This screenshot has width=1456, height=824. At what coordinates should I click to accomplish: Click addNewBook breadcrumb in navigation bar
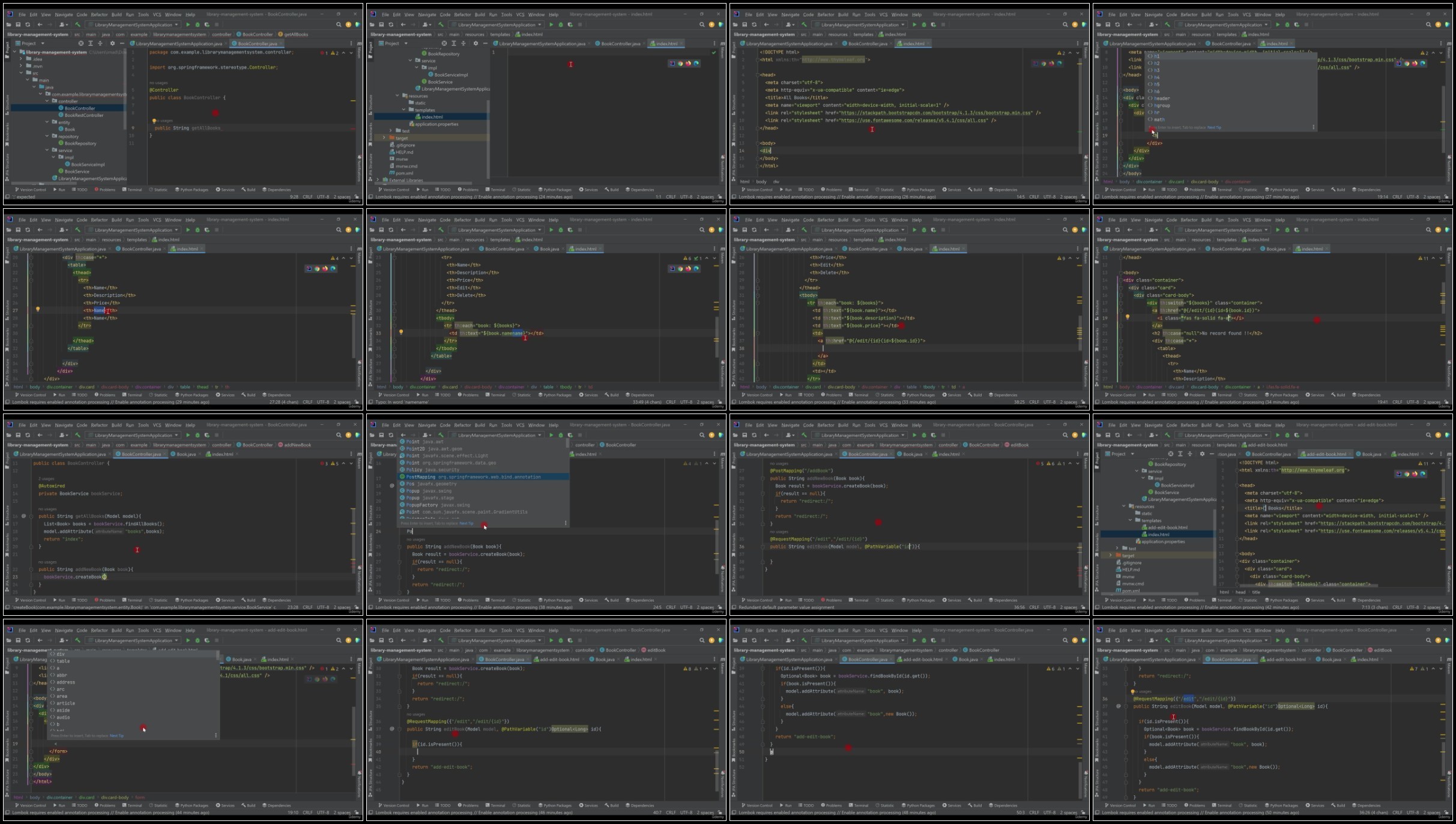tap(295, 445)
